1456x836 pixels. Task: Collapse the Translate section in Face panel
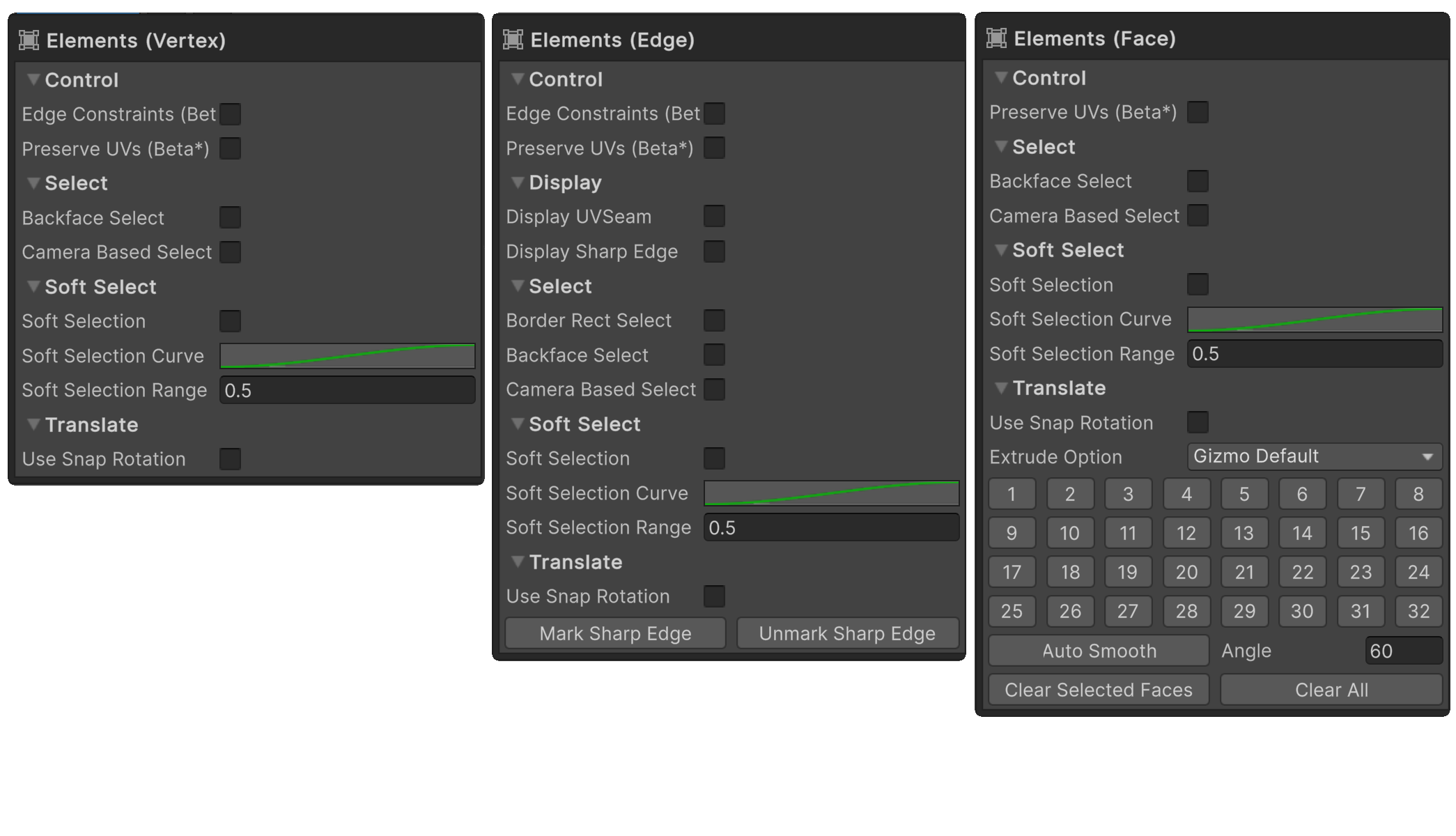1001,388
